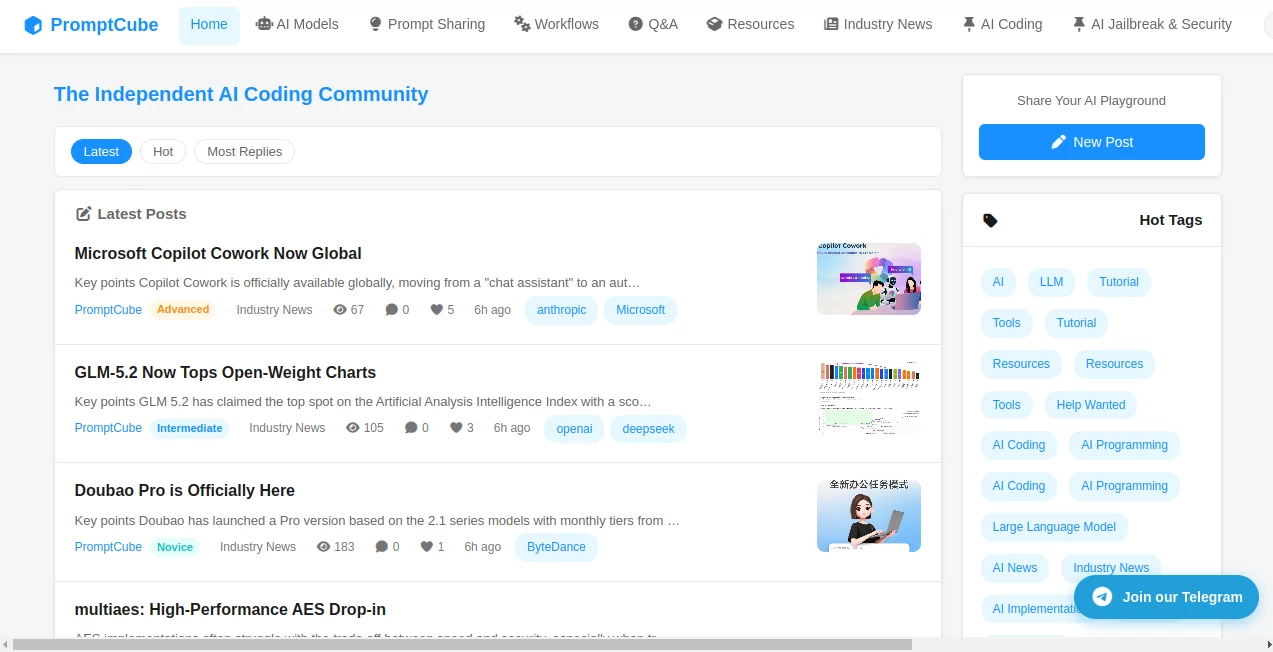Select the AI News hot tag
This screenshot has width=1273, height=652.
[x=1015, y=568]
